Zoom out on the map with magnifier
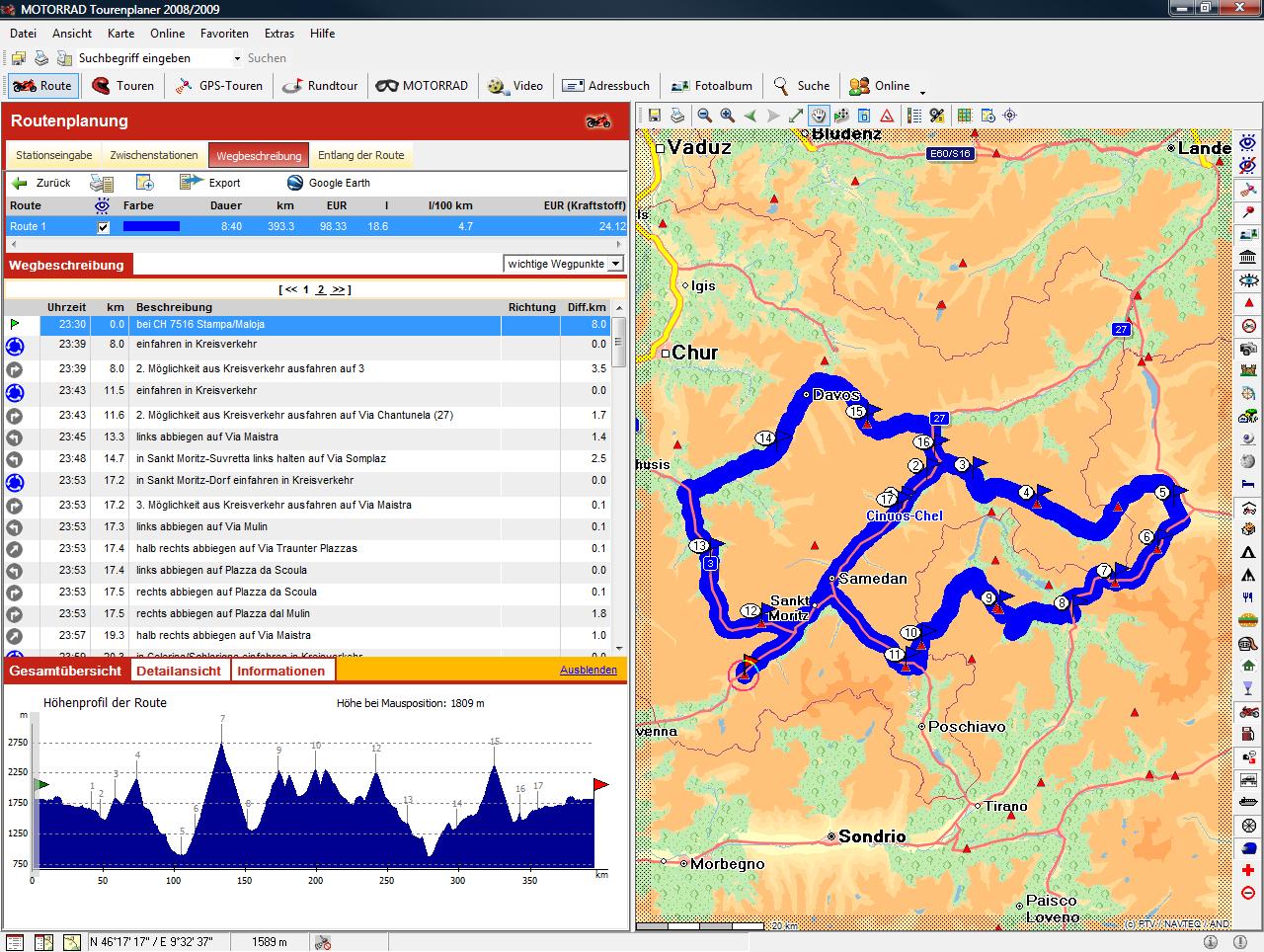The width and height of the screenshot is (1264, 952). 704,116
